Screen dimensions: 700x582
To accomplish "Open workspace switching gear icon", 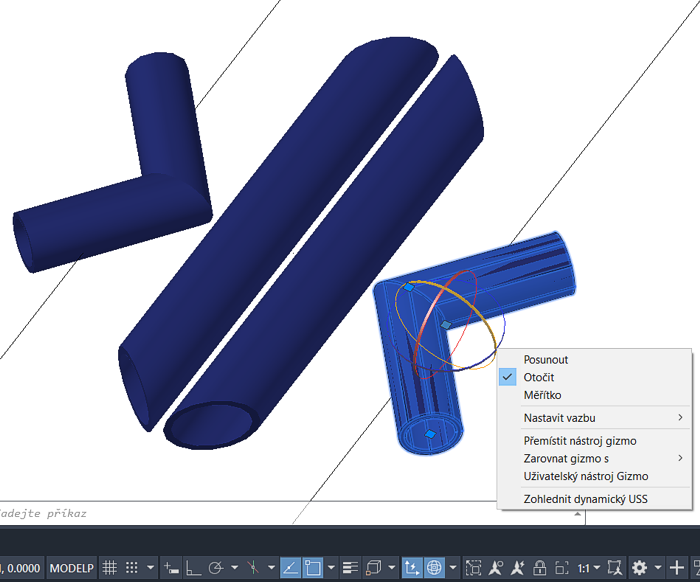I will tap(639, 567).
